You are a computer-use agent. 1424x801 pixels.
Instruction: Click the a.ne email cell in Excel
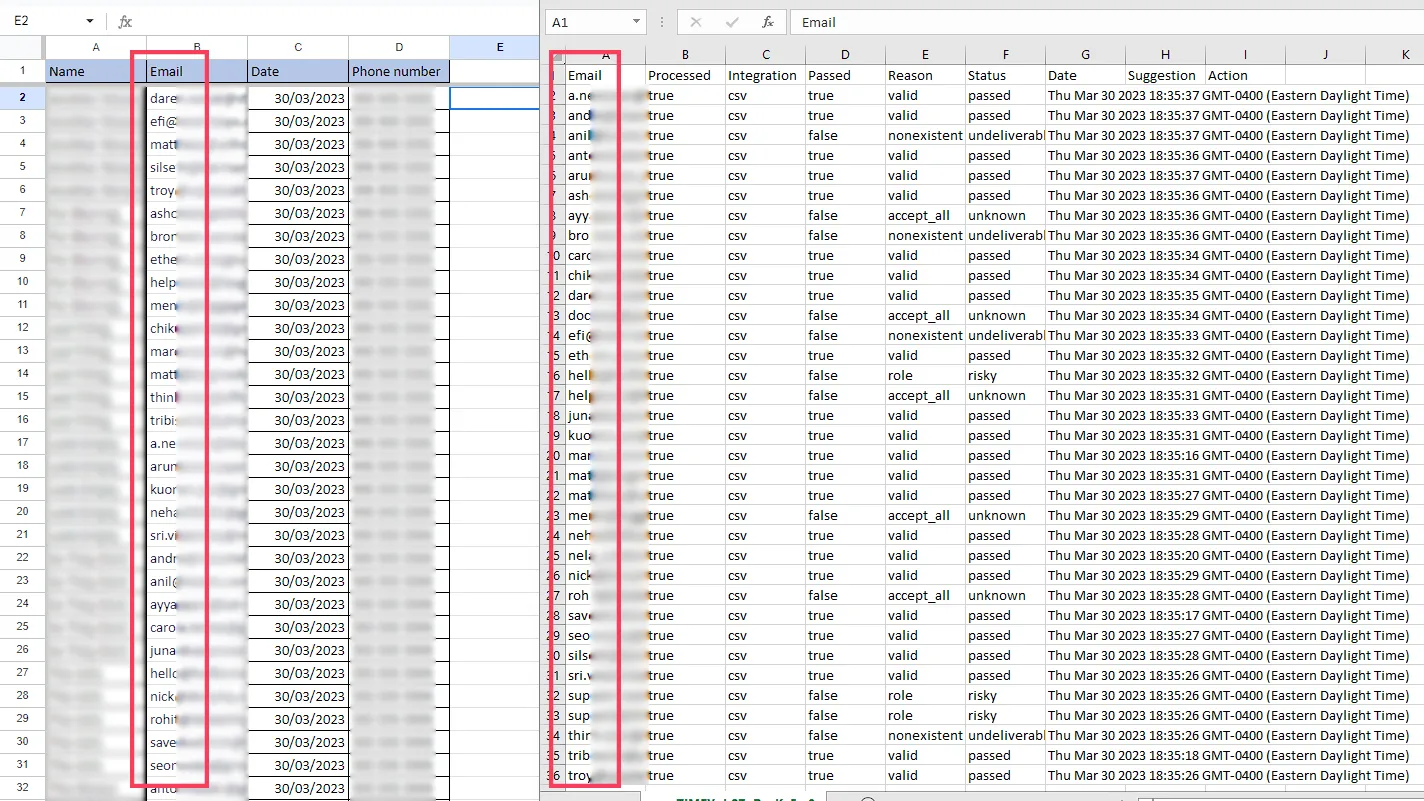pyautogui.click(x=606, y=95)
